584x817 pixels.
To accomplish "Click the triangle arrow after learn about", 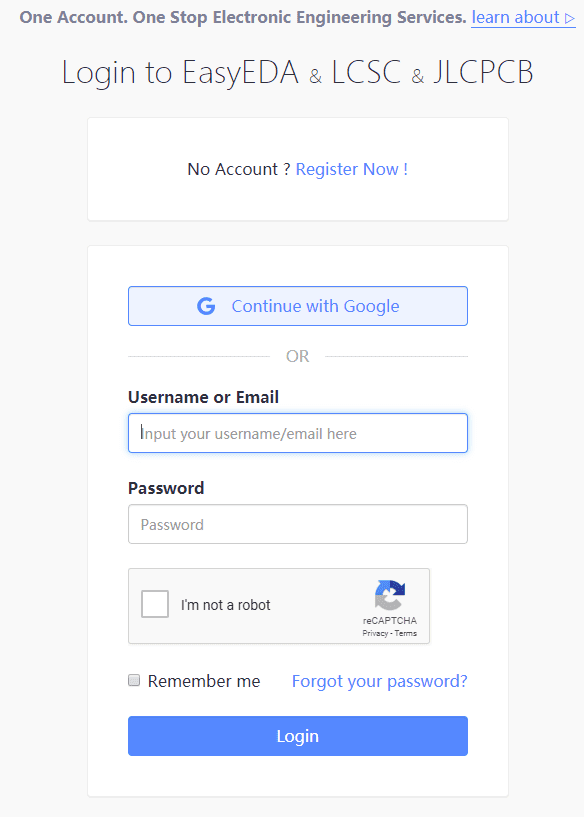I will [x=569, y=19].
